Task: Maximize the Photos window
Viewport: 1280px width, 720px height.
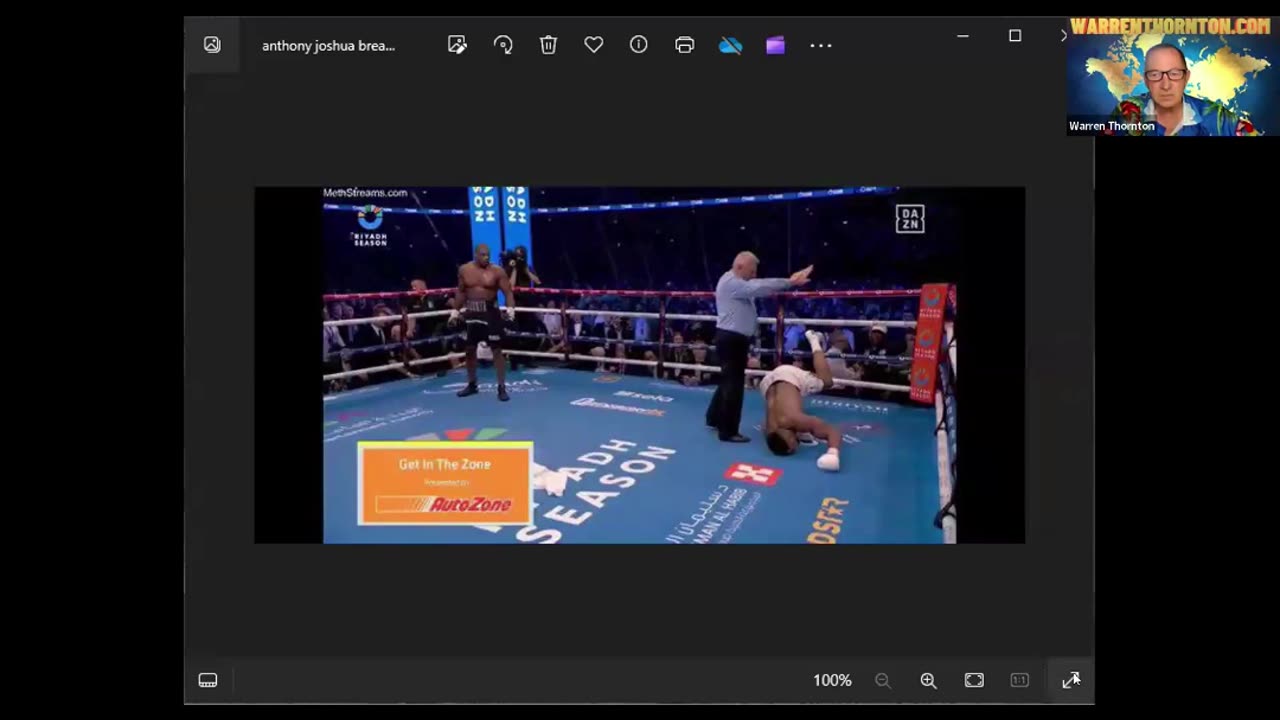Action: 1015,36
